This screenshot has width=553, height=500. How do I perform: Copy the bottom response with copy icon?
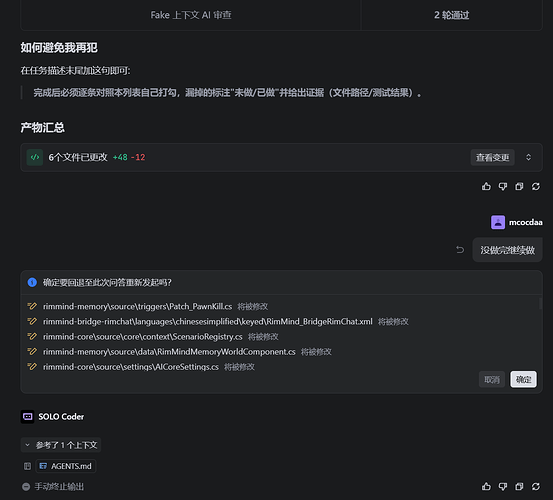tap(519, 487)
